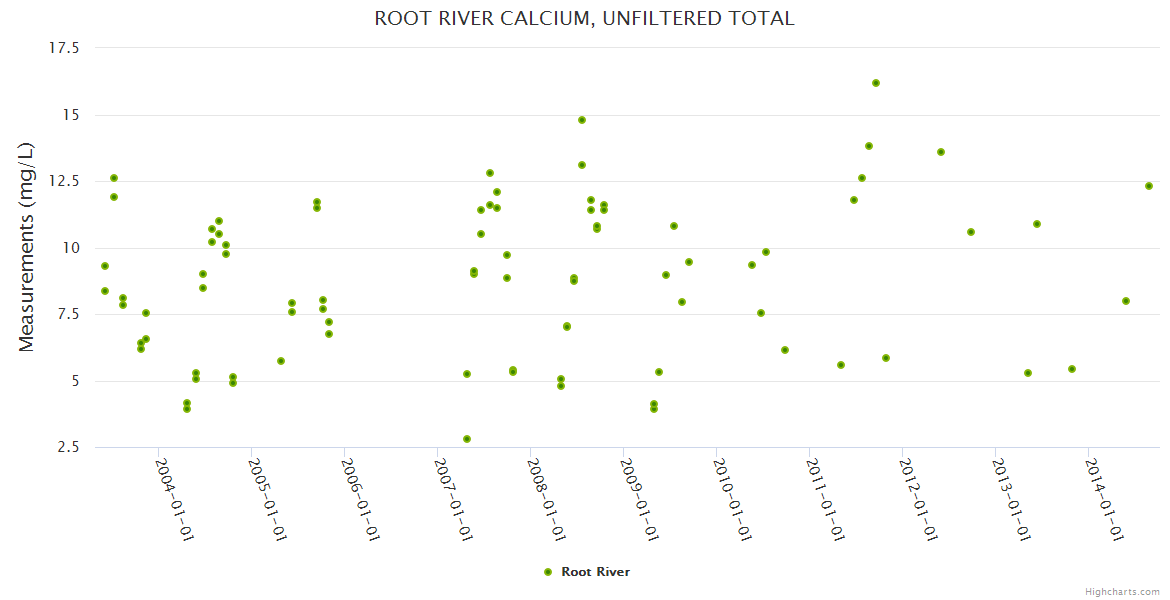The image size is (1170, 600).
Task: Open the Highcharts.com credits link
Action: [x=1122, y=591]
